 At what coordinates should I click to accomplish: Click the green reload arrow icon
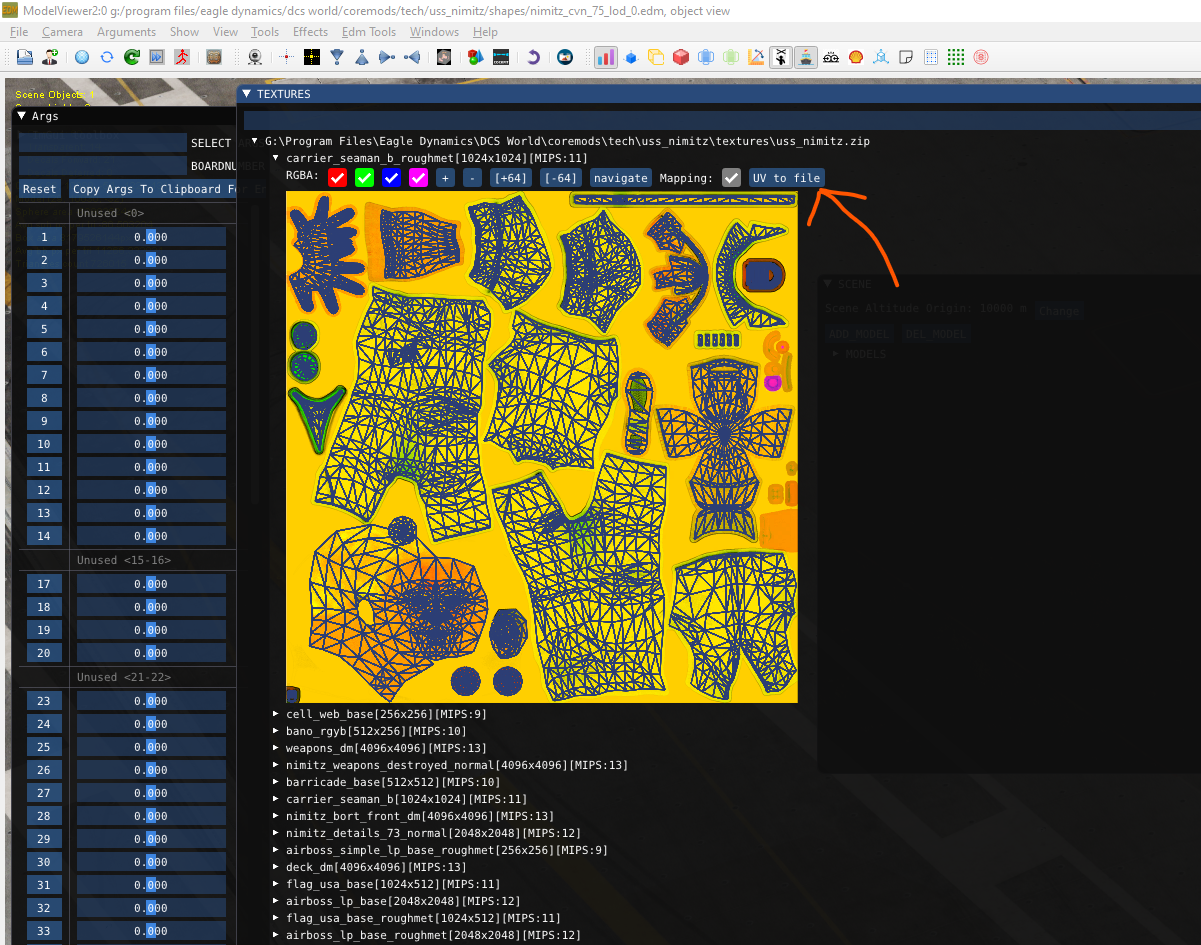tap(132, 57)
